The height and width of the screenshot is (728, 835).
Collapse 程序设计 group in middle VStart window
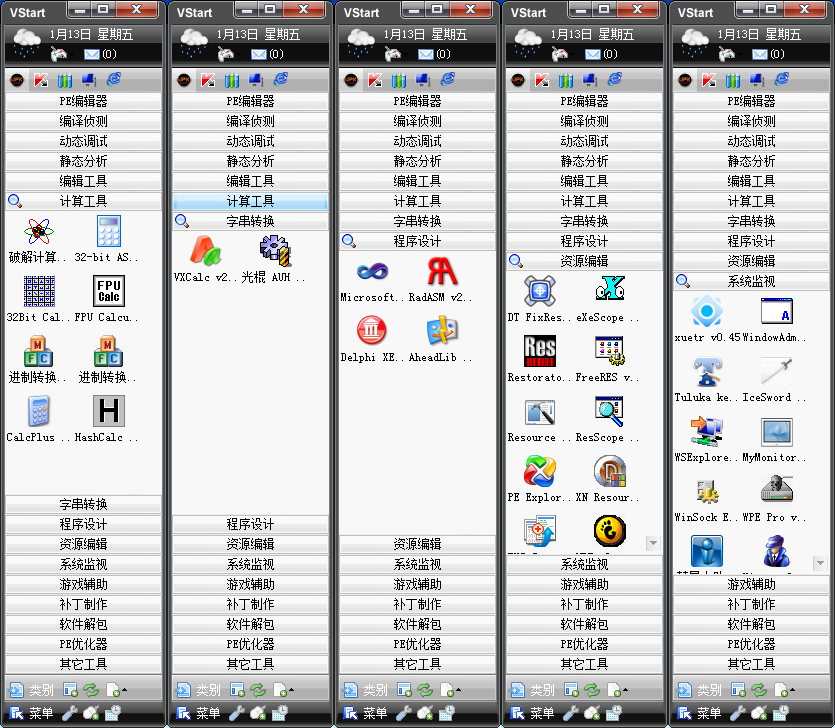(418, 241)
